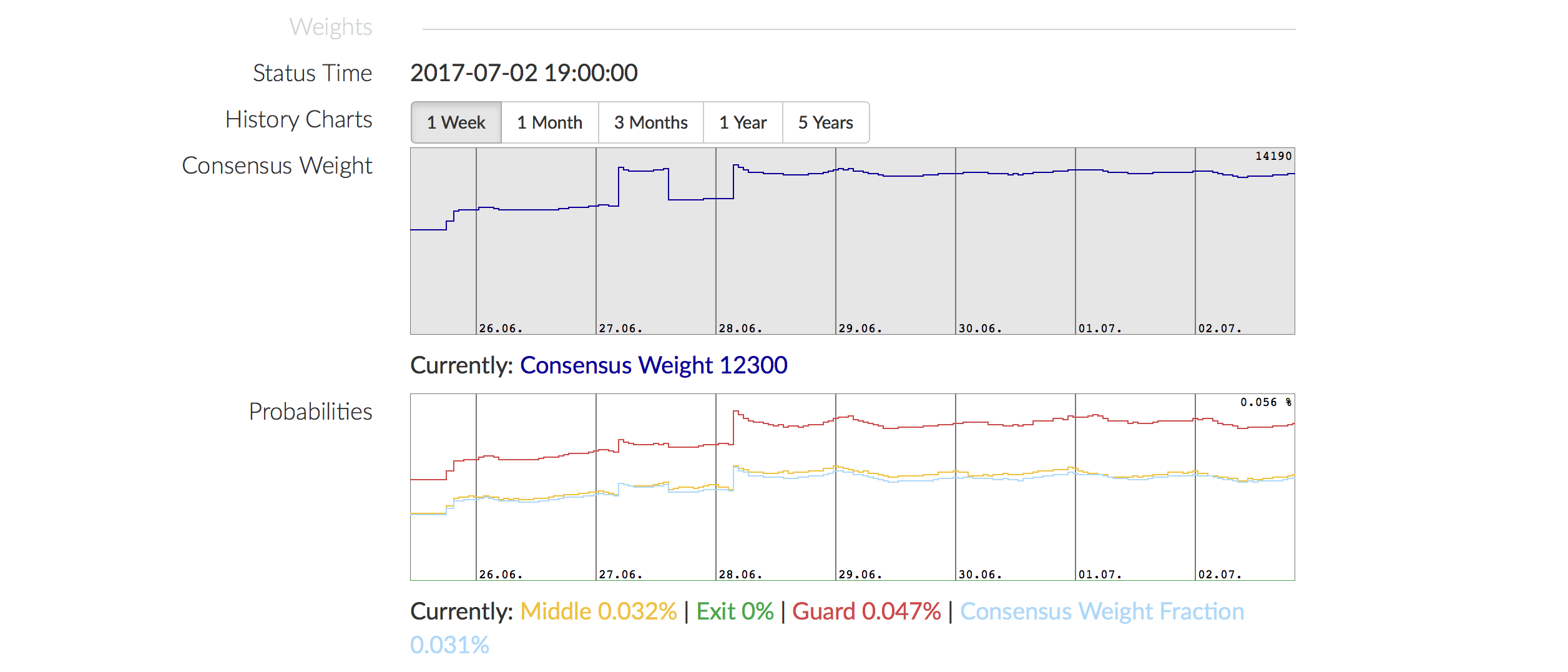
Task: Click the 02.07. date marker in Probabilities chart
Action: click(x=1220, y=575)
